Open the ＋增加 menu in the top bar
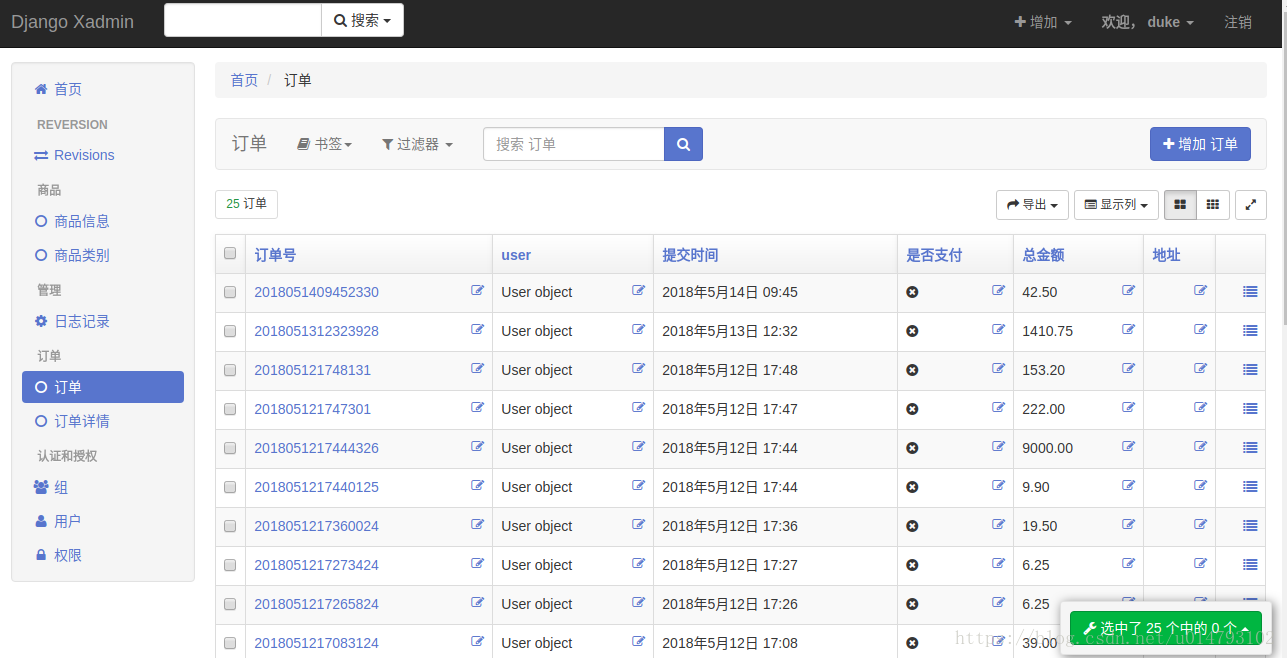 (1040, 21)
